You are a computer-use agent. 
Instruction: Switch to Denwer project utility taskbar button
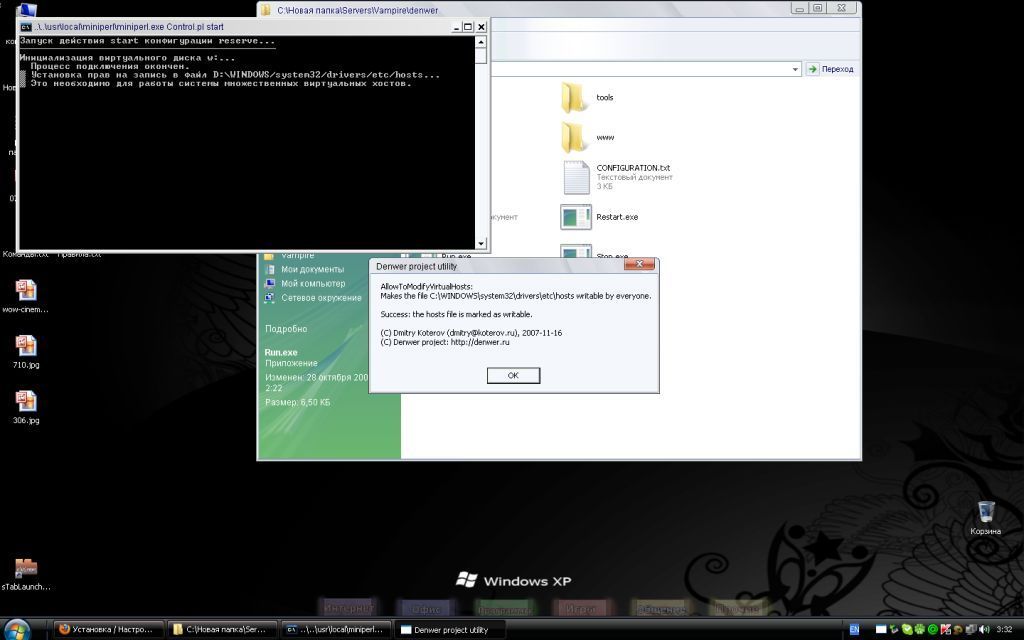451,630
